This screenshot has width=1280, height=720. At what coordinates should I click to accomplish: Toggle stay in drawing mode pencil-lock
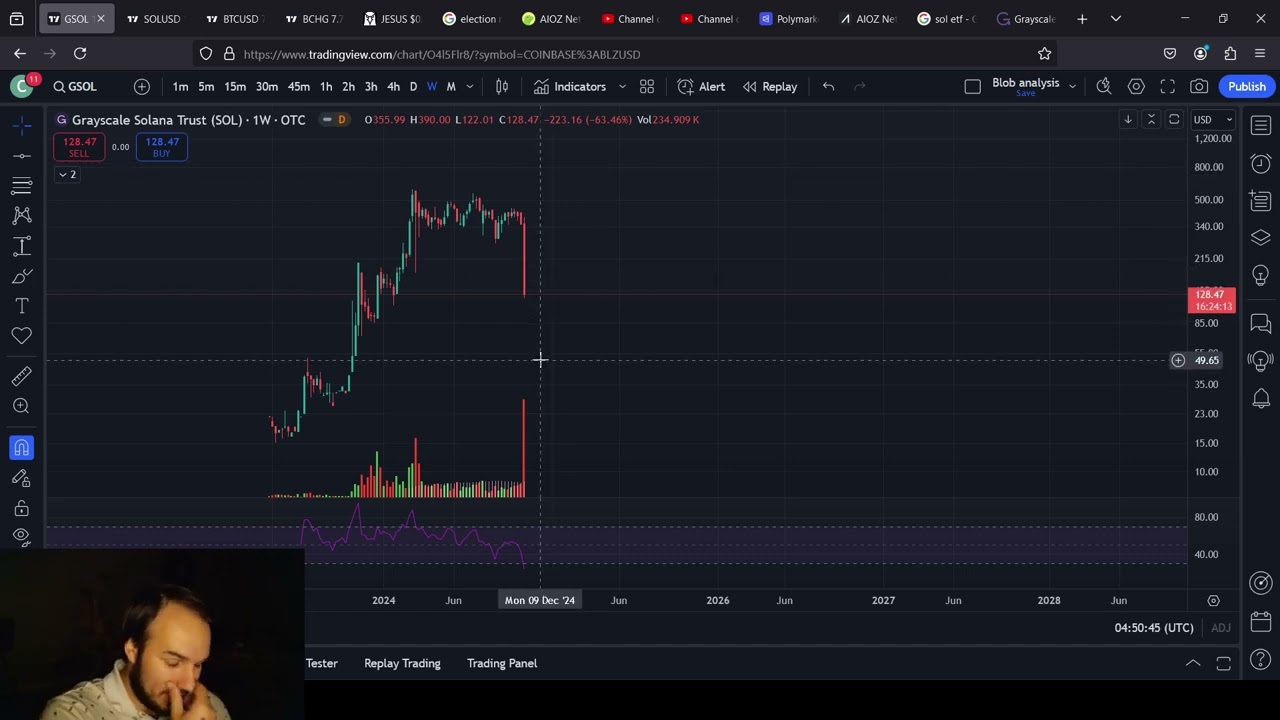[x=21, y=478]
